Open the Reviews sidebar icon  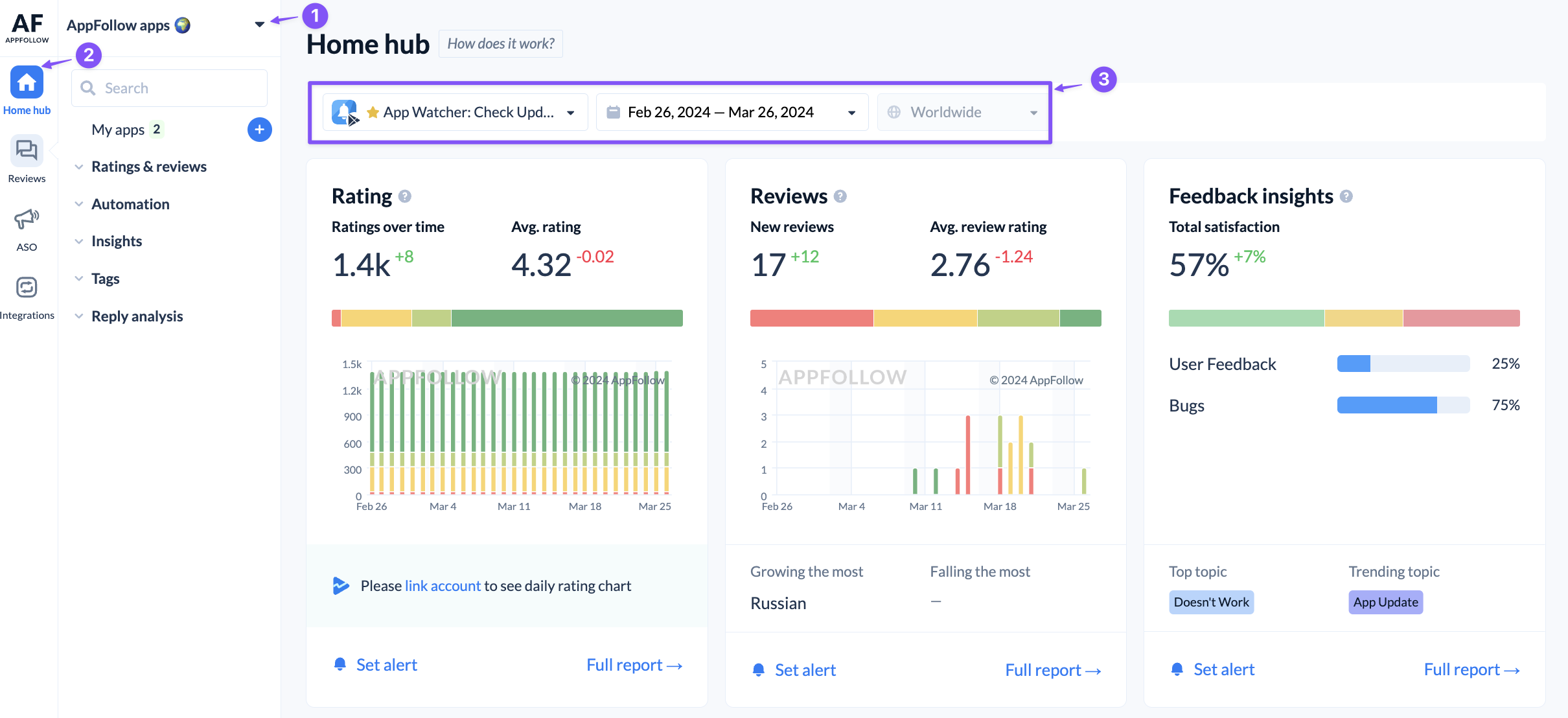(x=27, y=150)
